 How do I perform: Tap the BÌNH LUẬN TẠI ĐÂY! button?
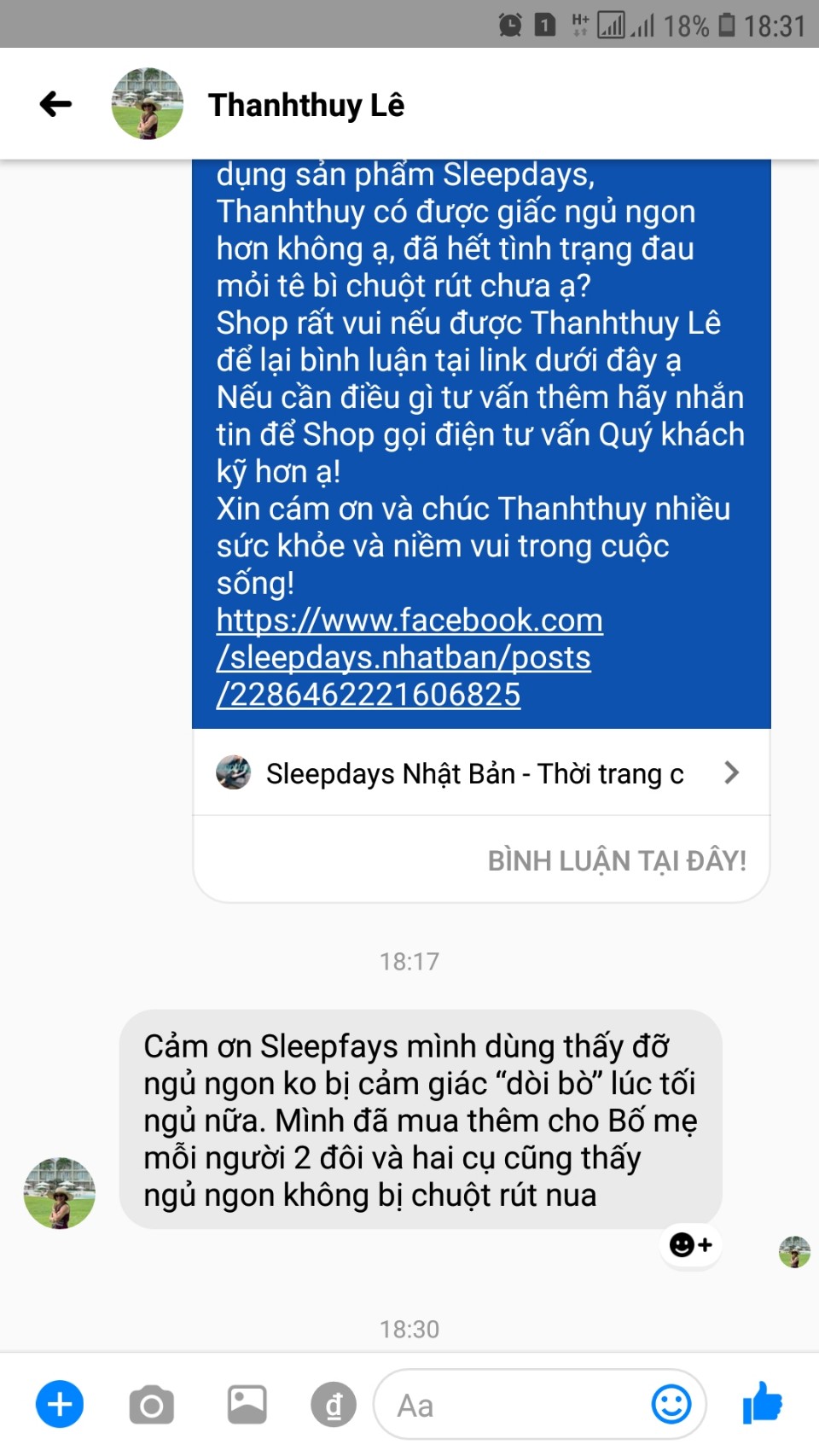pos(617,860)
